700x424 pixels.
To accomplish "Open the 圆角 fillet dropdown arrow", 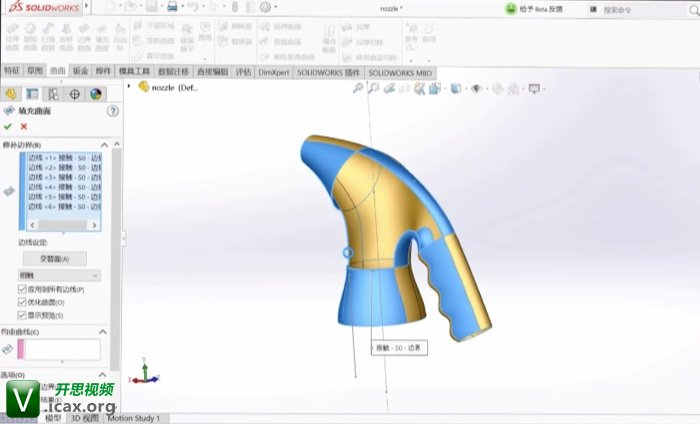I will tap(205, 58).
